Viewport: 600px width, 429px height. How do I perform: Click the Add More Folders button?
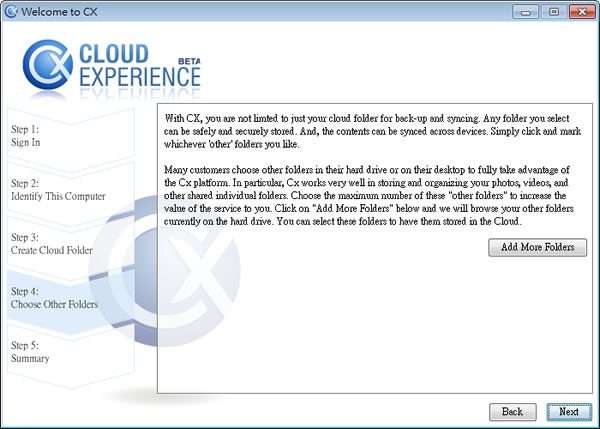point(537,248)
